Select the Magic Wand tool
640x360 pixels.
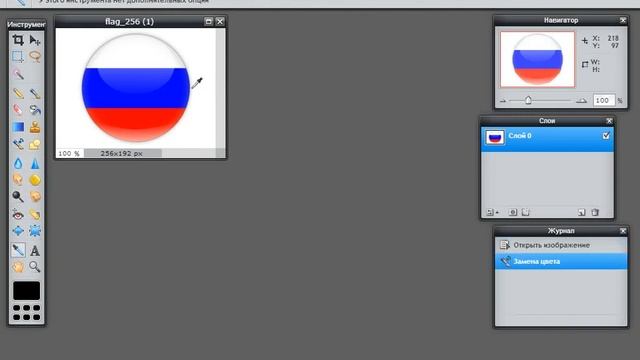click(x=18, y=74)
